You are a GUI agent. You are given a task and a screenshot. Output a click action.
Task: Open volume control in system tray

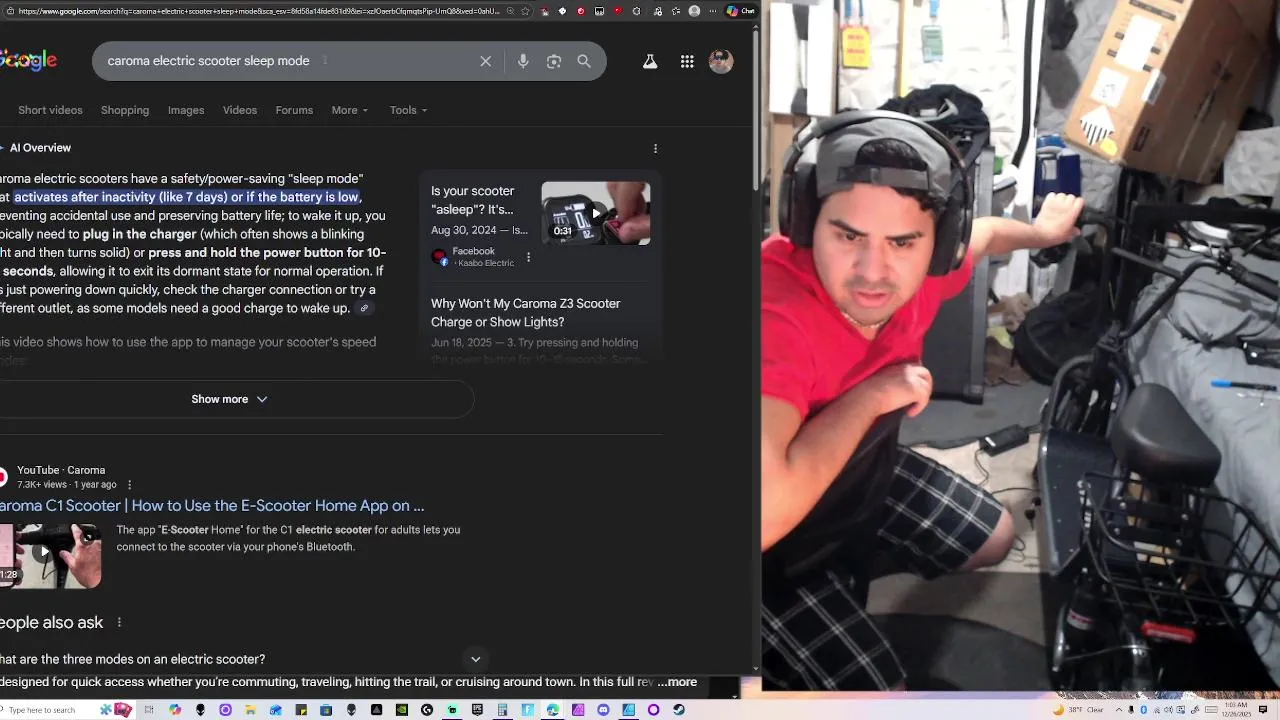click(x=1168, y=710)
